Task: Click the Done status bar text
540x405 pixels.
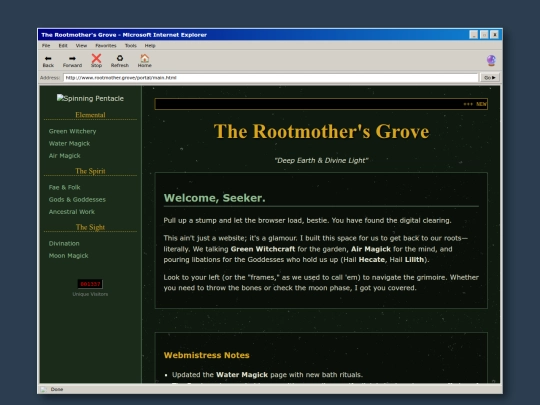Action: coord(57,390)
